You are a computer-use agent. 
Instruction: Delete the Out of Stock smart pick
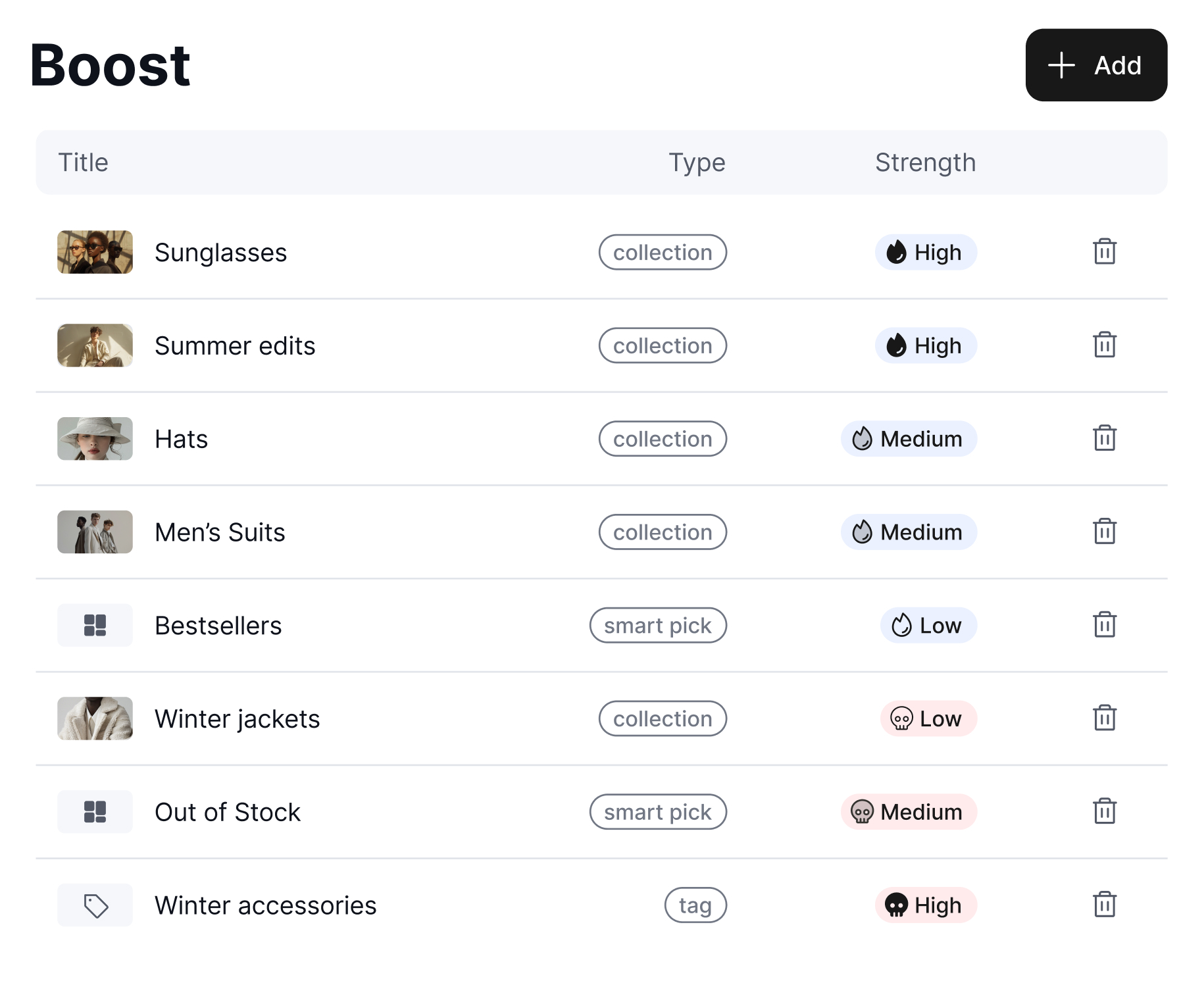(x=1105, y=811)
